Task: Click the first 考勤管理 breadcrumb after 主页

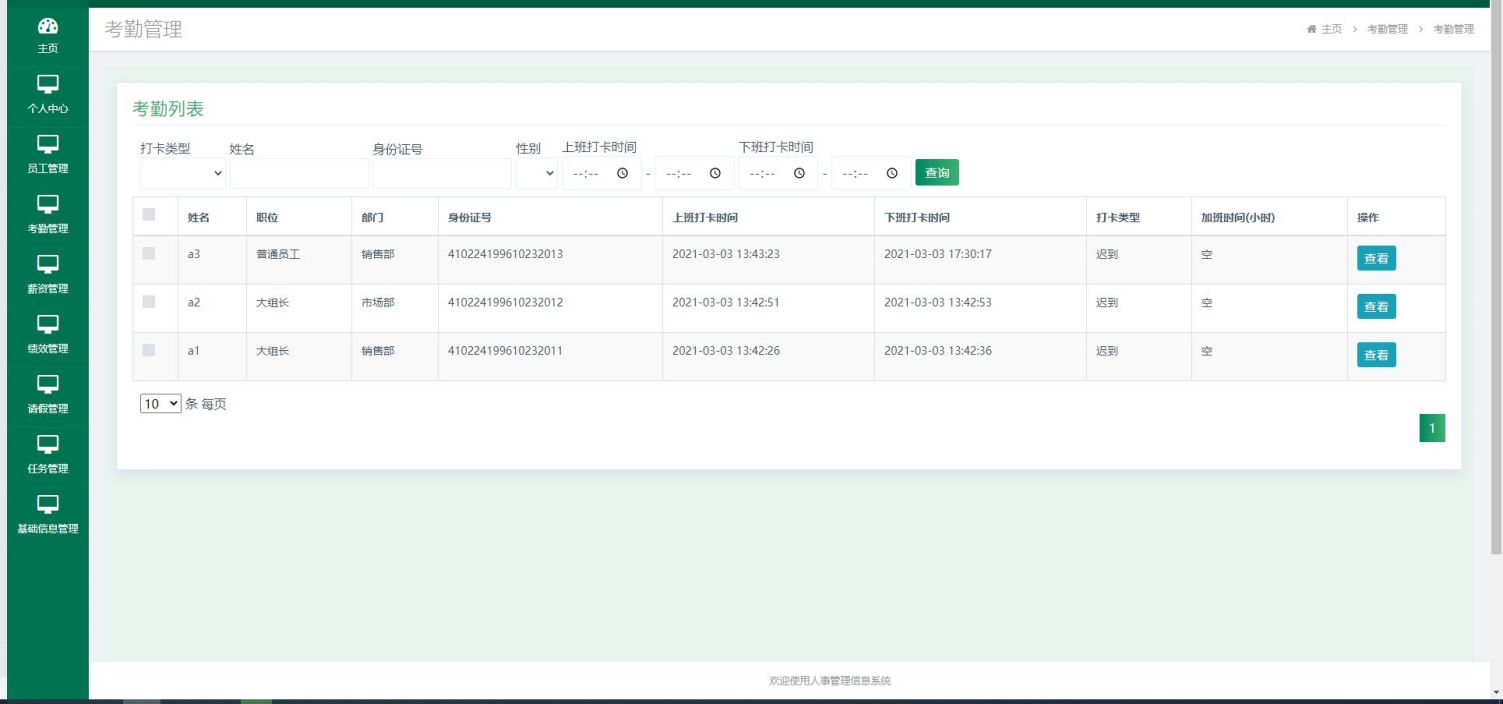Action: (x=1387, y=29)
